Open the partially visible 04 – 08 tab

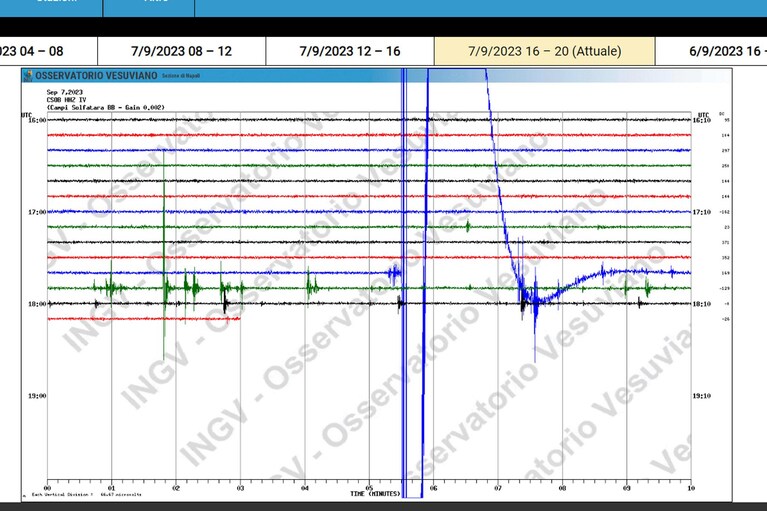48,51
